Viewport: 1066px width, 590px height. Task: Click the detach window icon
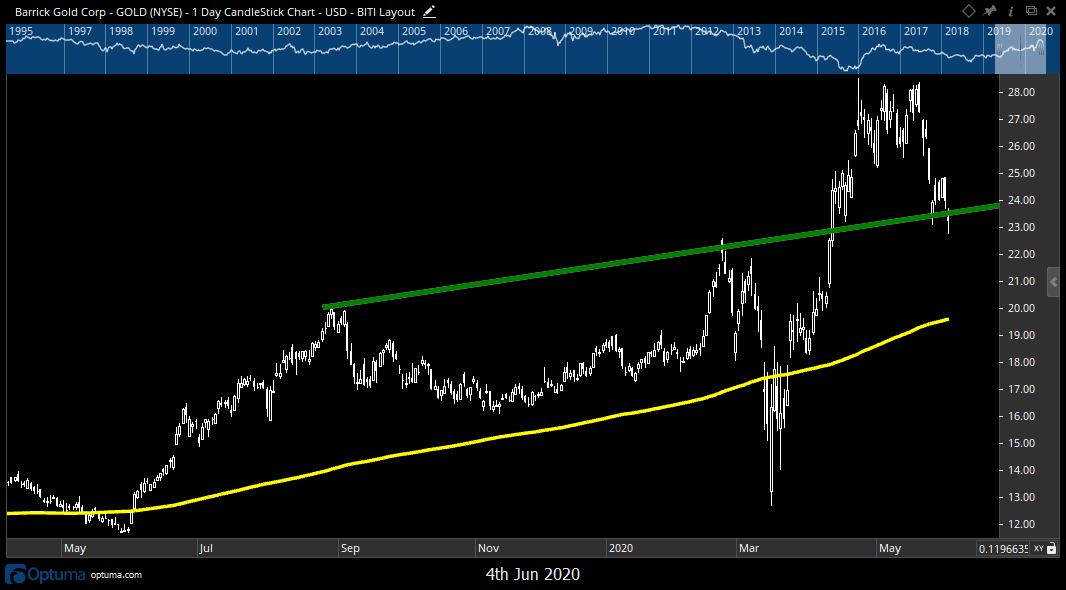(x=1031, y=12)
